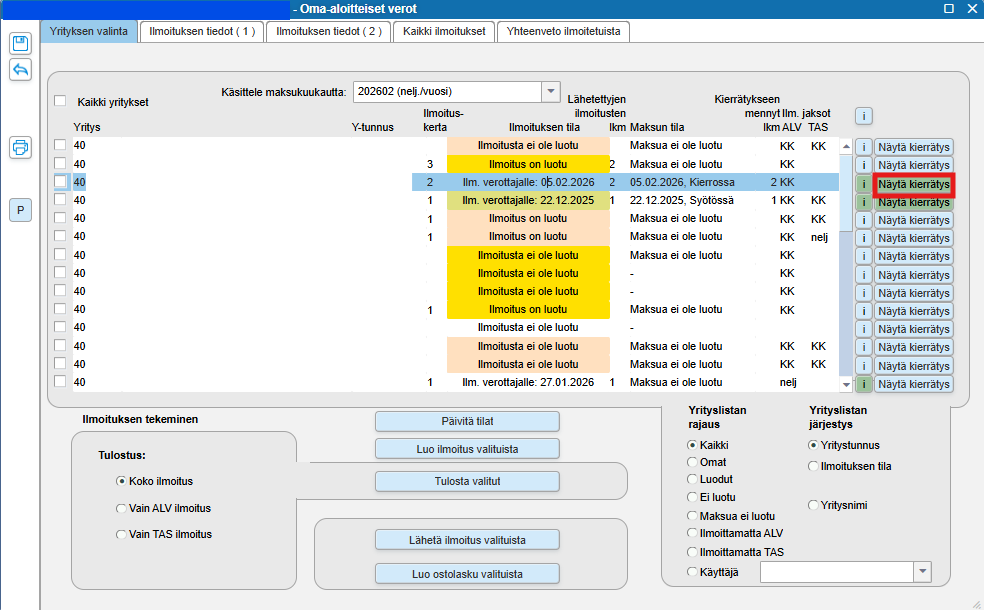Click the 'Ilm. verottajalle: 27.01.2026' cell
This screenshot has height=610, width=984.
click(x=528, y=382)
